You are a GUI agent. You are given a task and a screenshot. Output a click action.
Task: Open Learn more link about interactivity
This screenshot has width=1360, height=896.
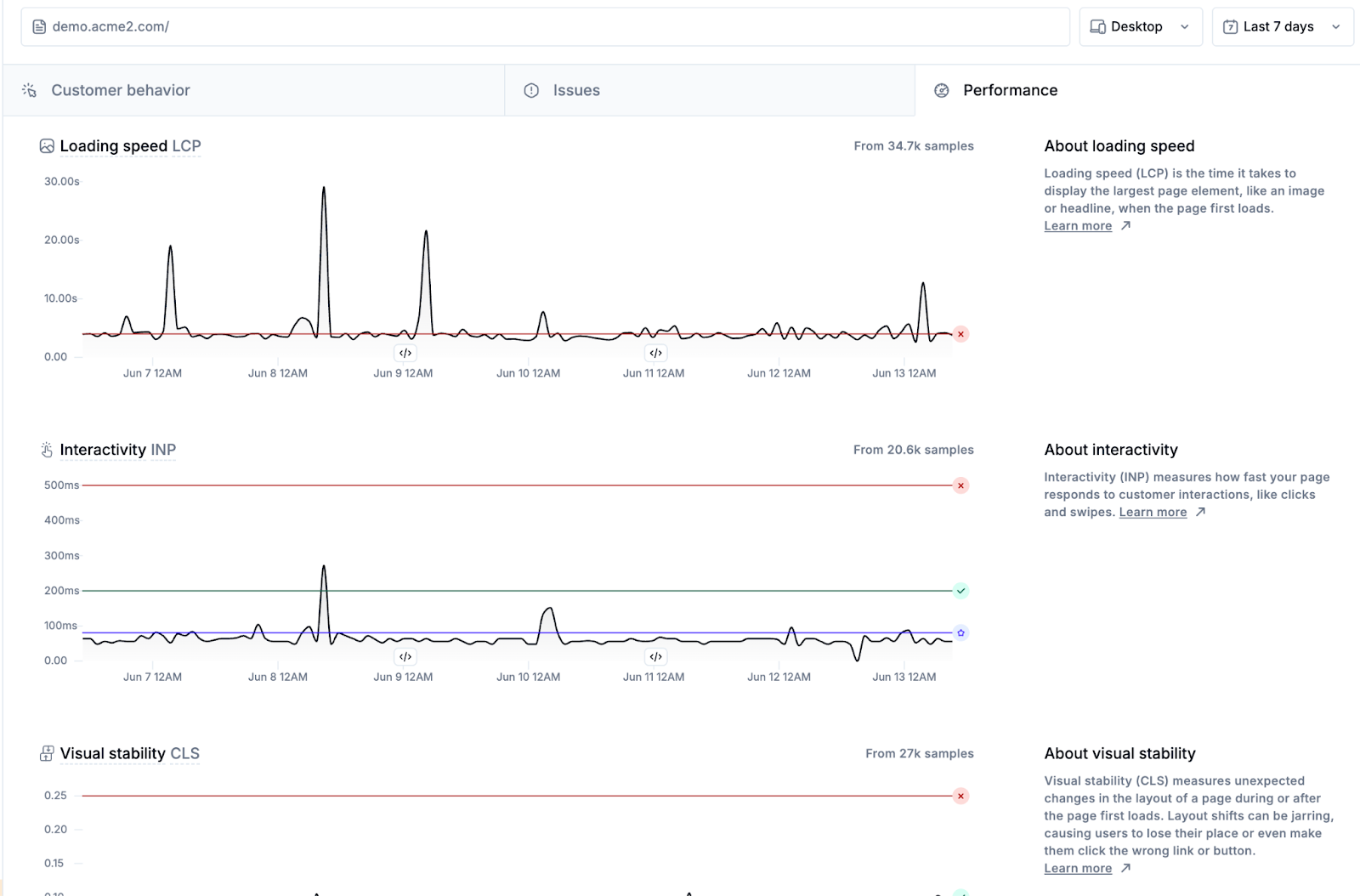pos(1153,512)
